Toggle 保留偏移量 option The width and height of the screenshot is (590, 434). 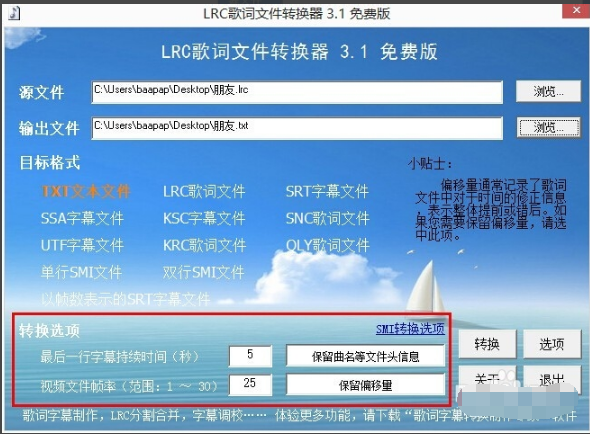tap(365, 385)
